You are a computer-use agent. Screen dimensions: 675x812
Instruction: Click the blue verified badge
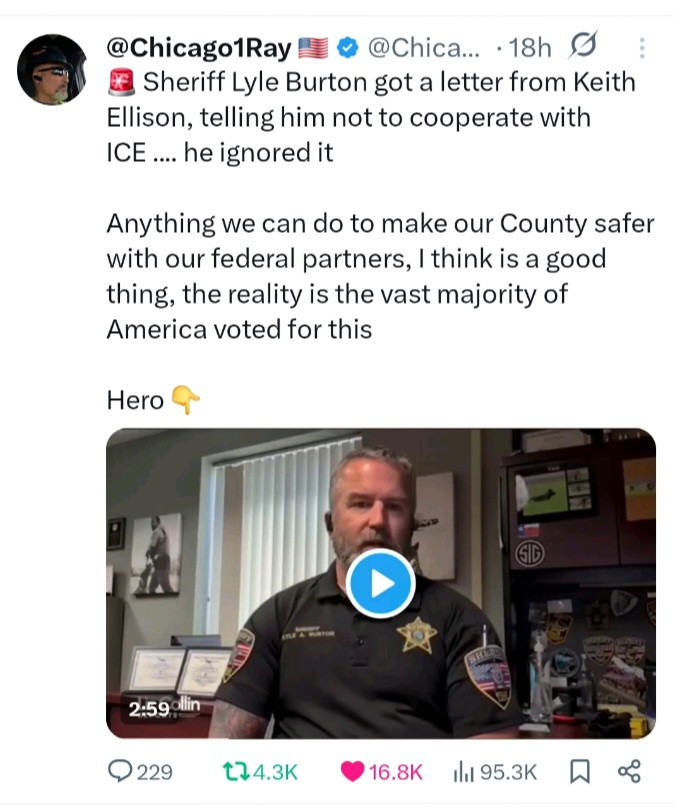tap(348, 48)
